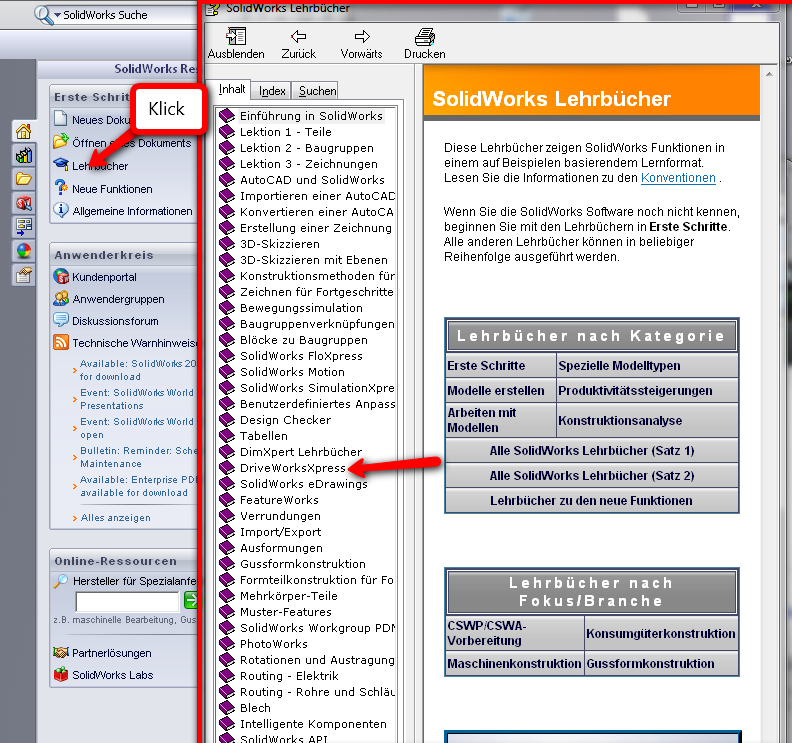Click Allgemeine Informationen info icon

(61, 210)
